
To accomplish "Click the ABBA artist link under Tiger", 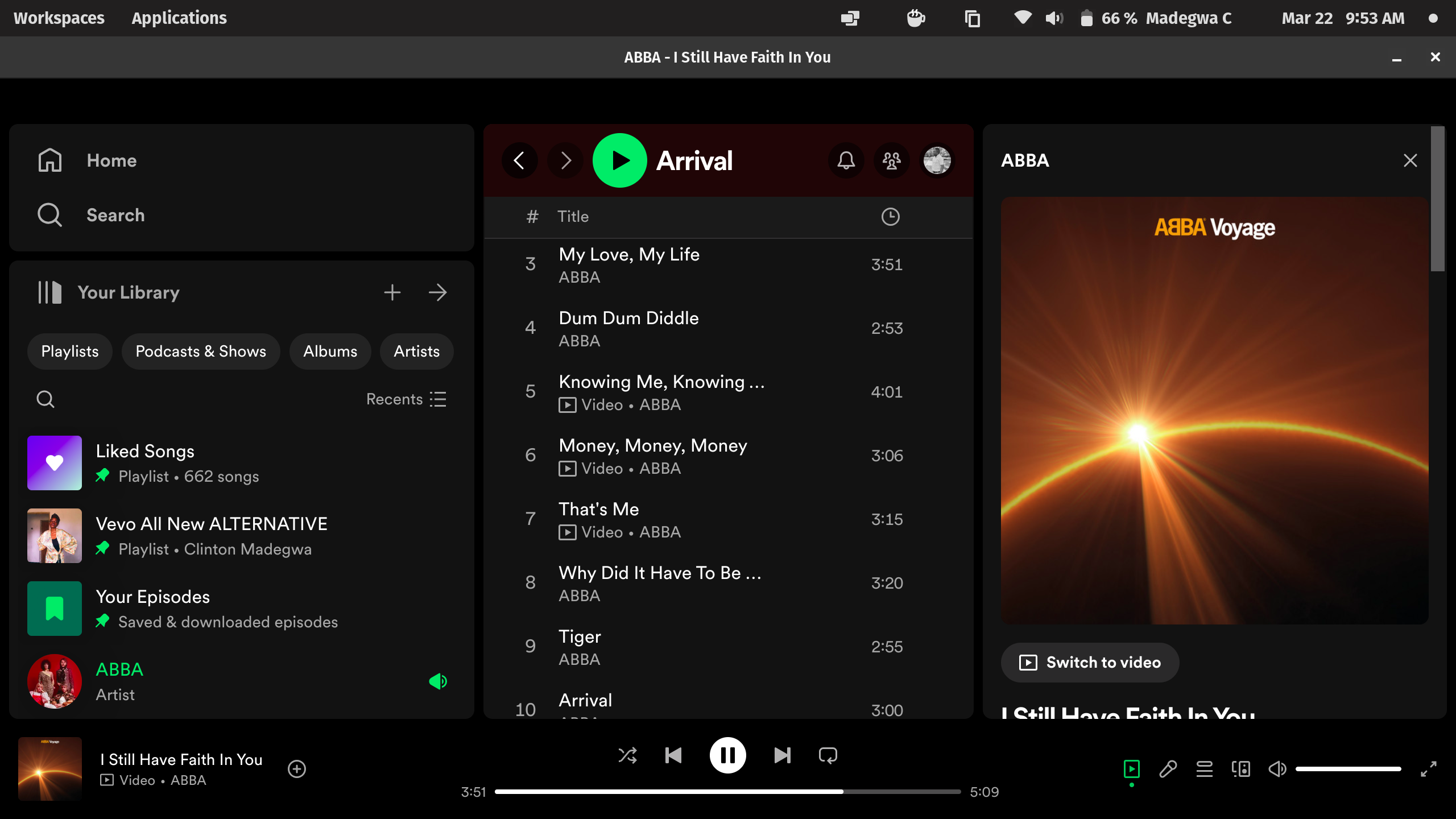I will click(579, 660).
